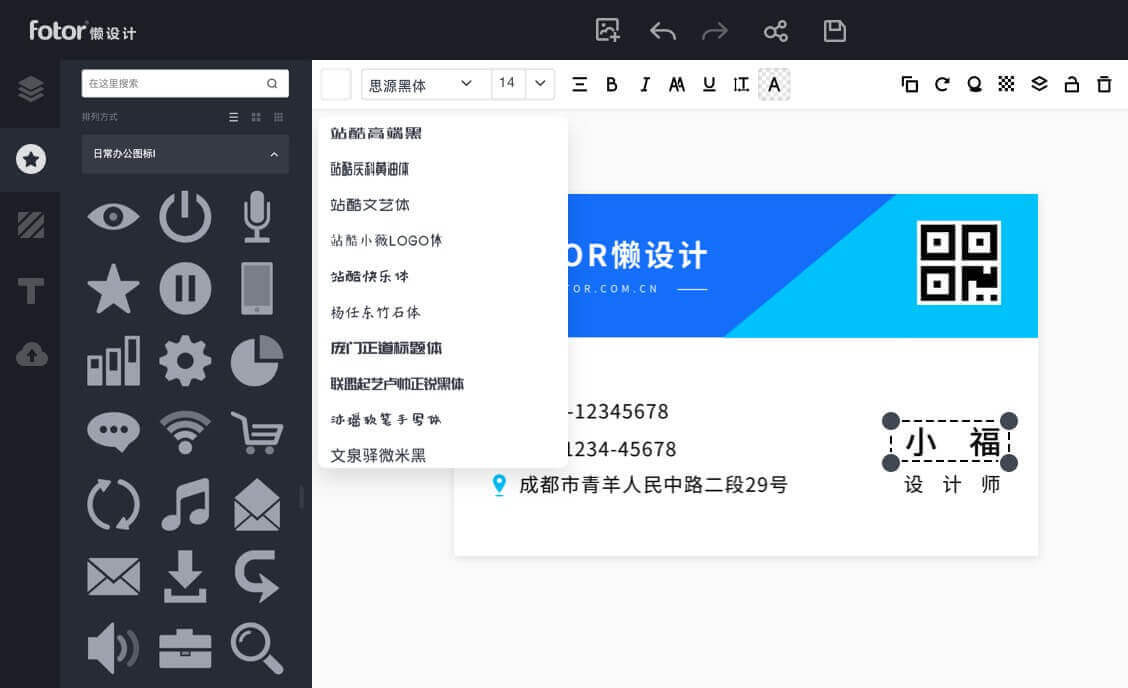This screenshot has width=1128, height=688.
Task: Toggle bold formatting on the text
Action: (x=612, y=84)
